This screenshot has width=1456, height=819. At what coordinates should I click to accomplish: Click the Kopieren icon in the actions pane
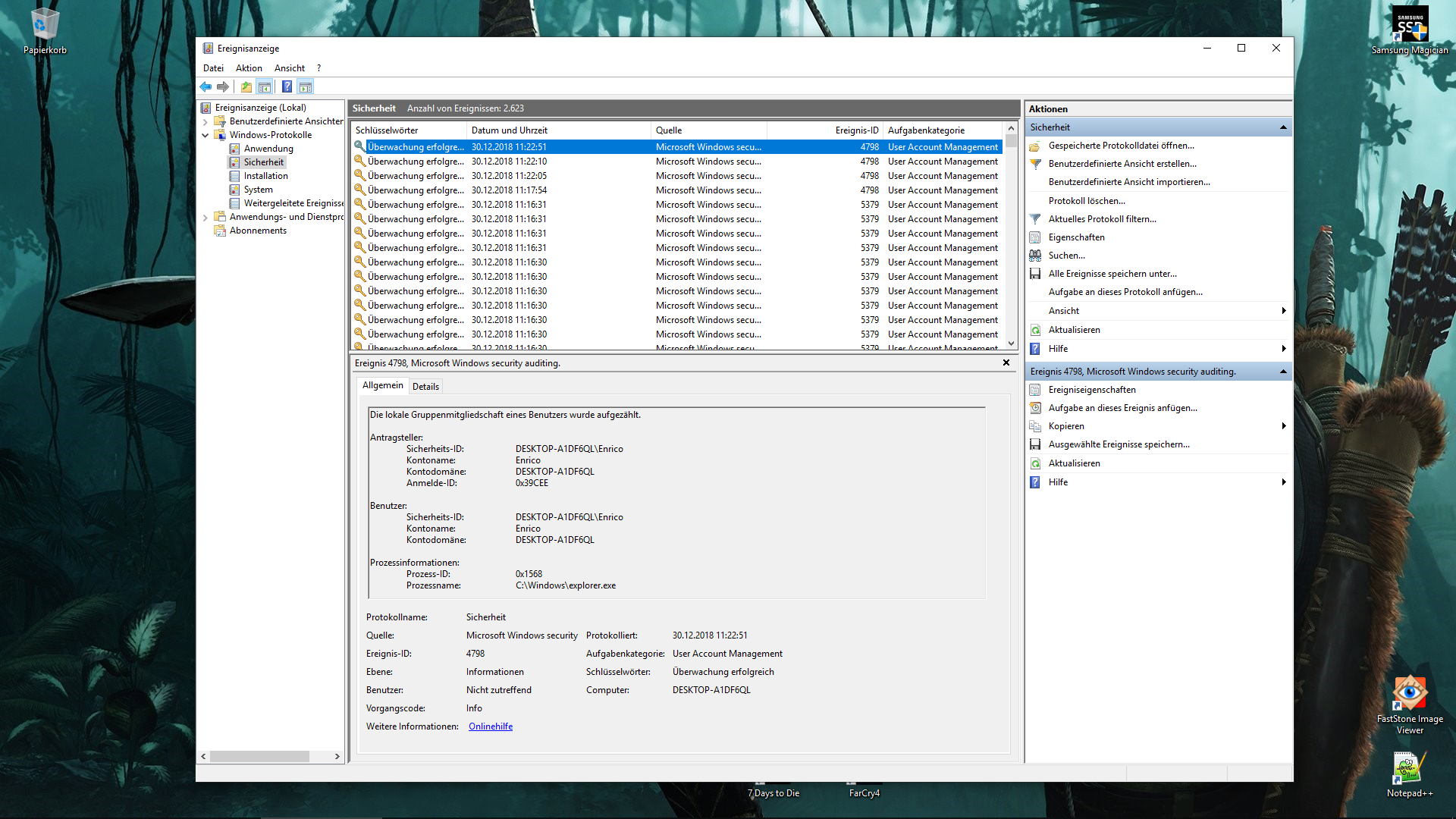(x=1035, y=426)
